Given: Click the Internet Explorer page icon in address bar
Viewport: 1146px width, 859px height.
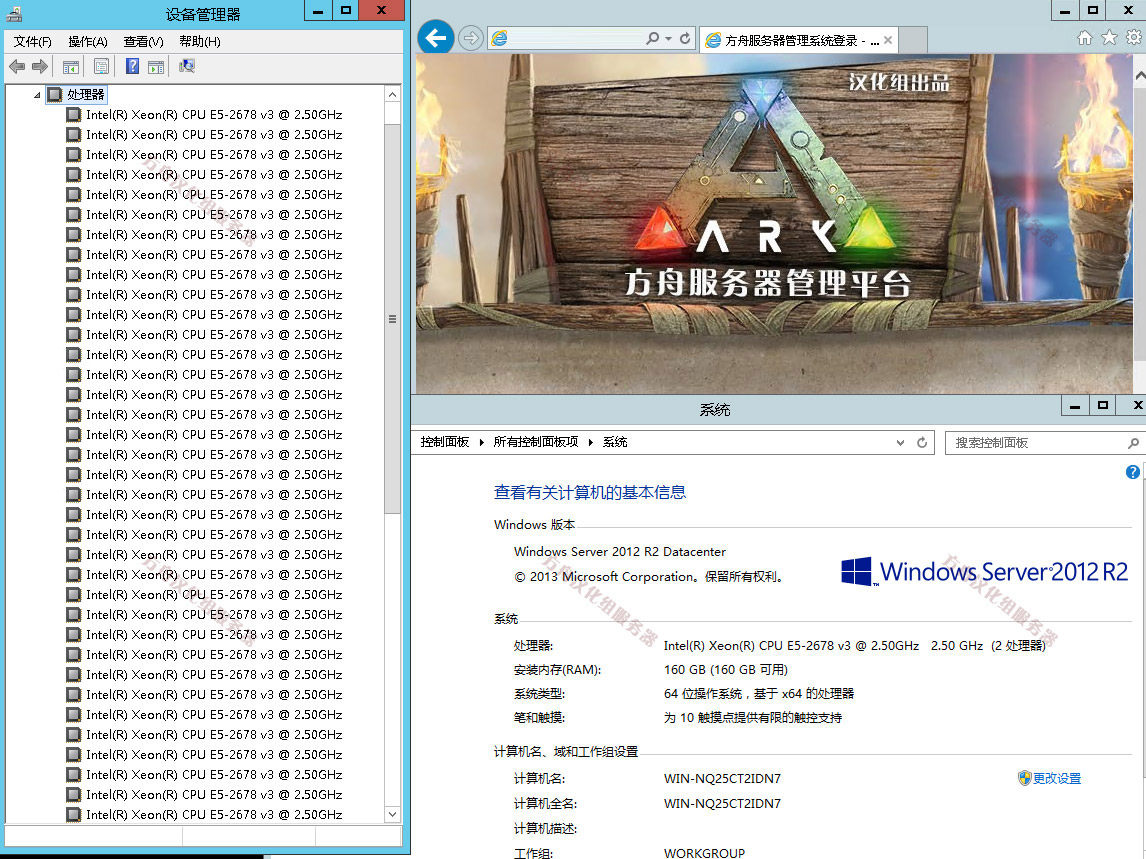Looking at the screenshot, I should pos(499,38).
